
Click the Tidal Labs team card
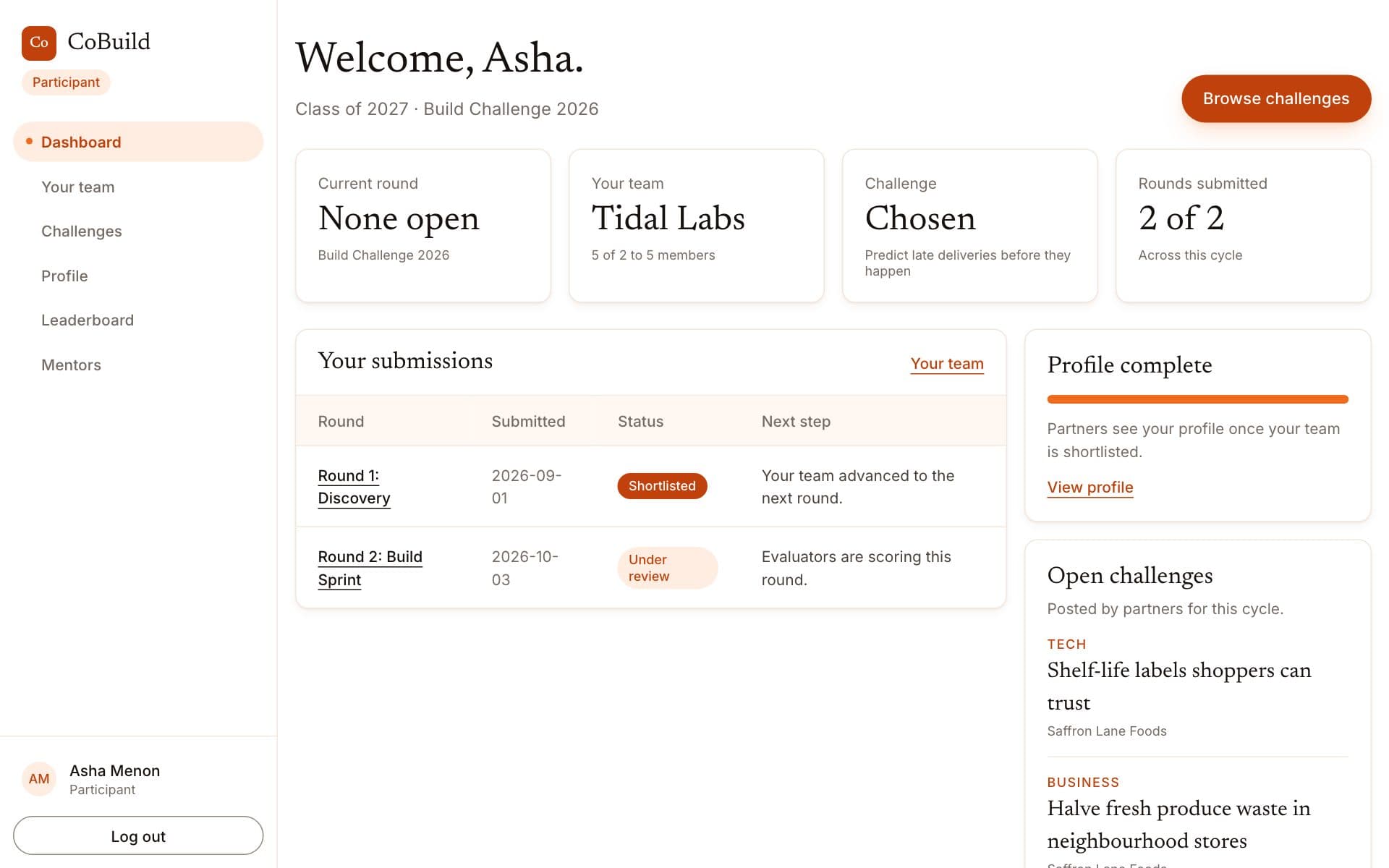point(697,226)
